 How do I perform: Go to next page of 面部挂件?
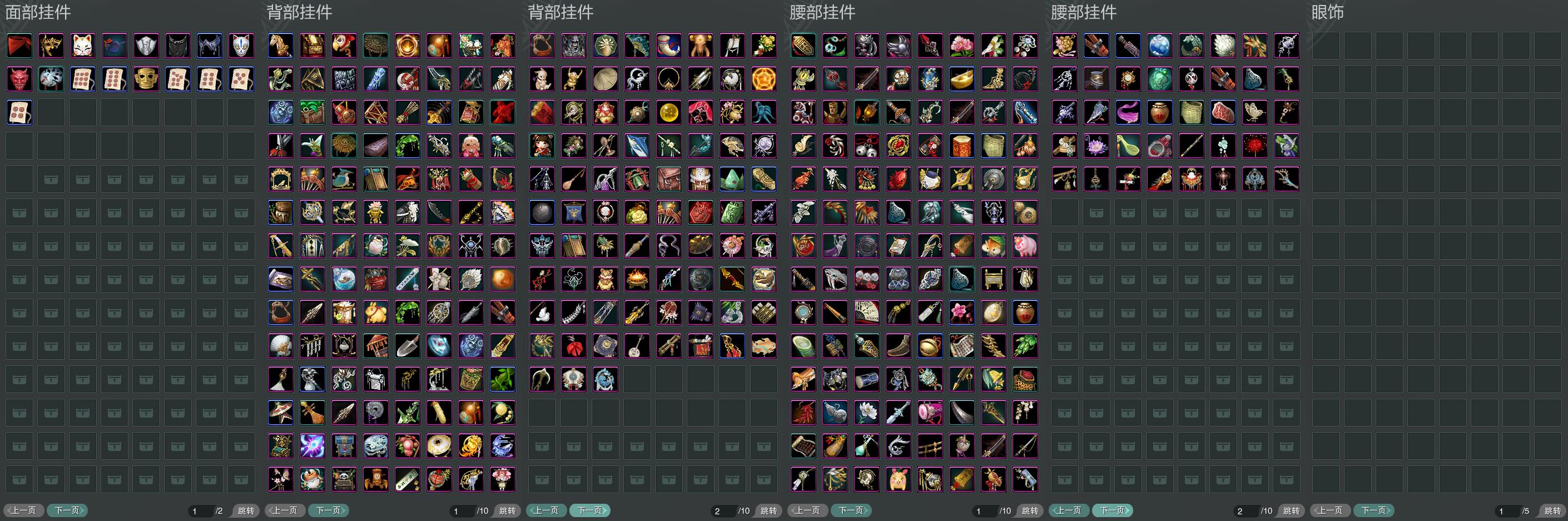(67, 510)
